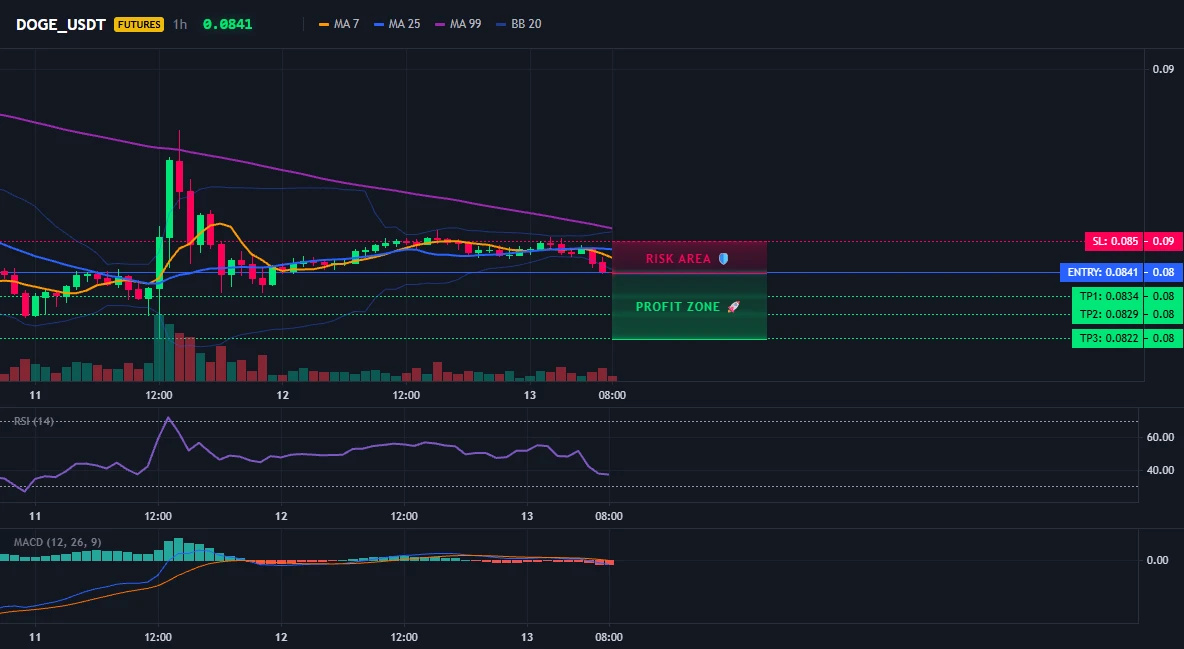Click the tall green spike candle near 12:00 on the 11th
1184x649 pixels.
point(169,199)
